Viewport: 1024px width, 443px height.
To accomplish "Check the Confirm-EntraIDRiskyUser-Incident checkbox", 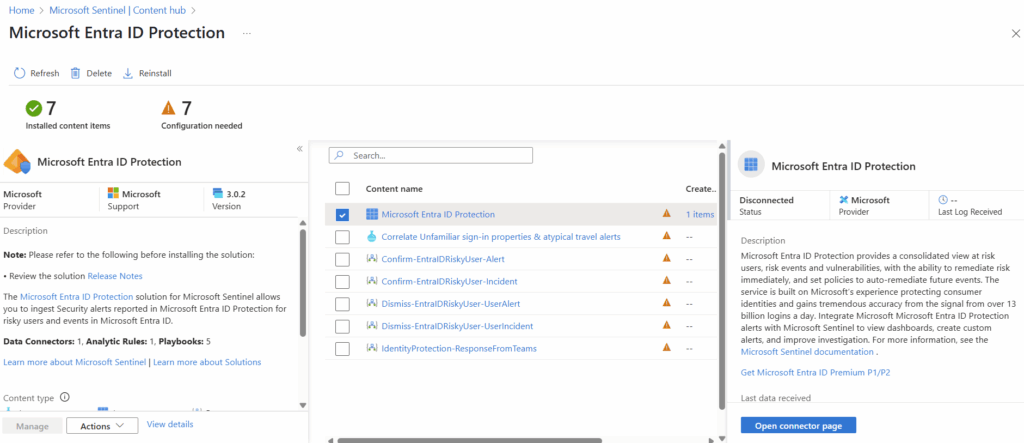I will coord(342,282).
